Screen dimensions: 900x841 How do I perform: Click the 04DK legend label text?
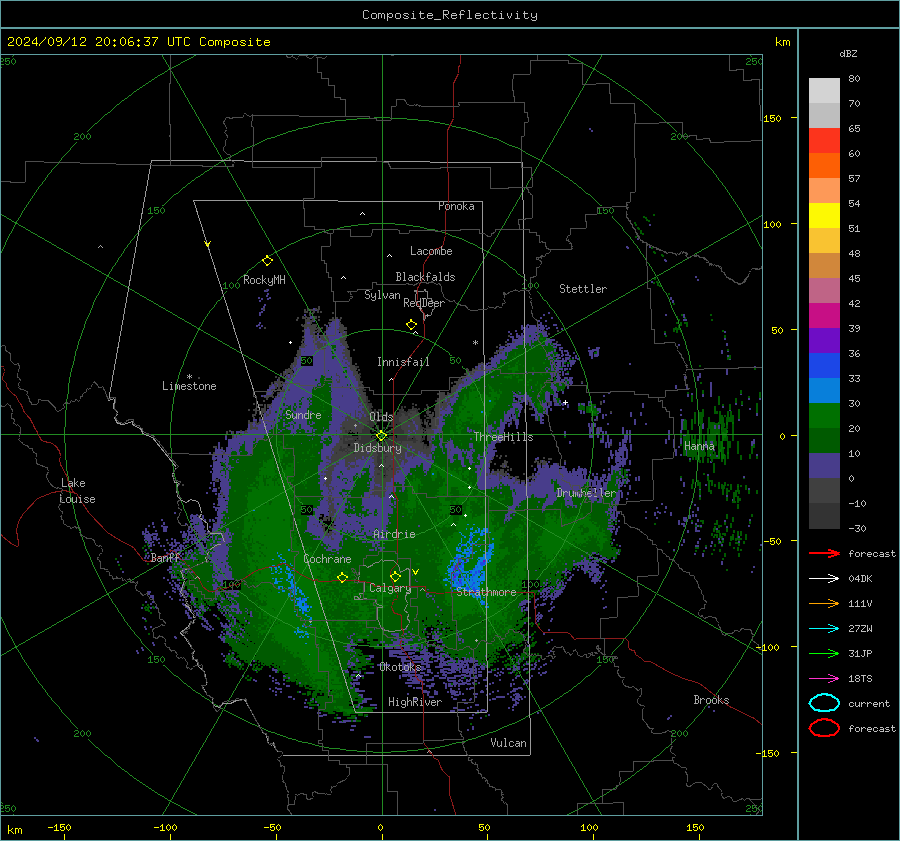pyautogui.click(x=860, y=579)
